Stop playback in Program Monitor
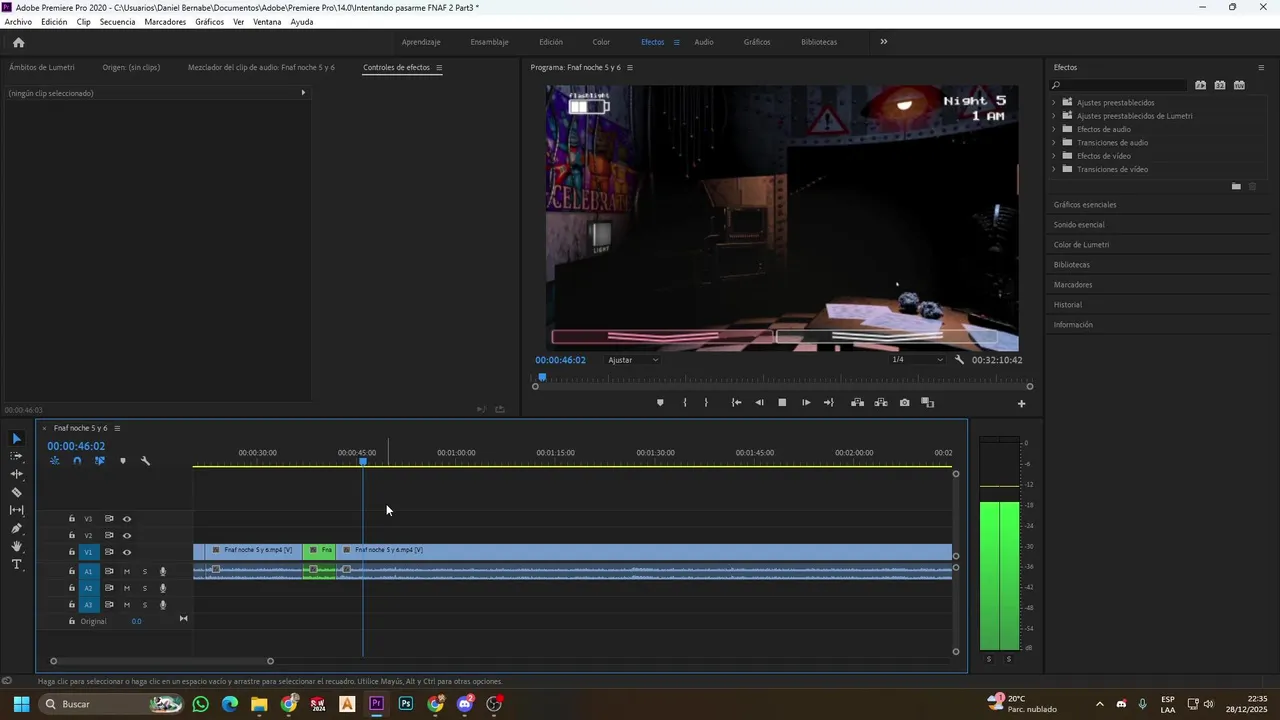This screenshot has height=720, width=1280. [782, 403]
